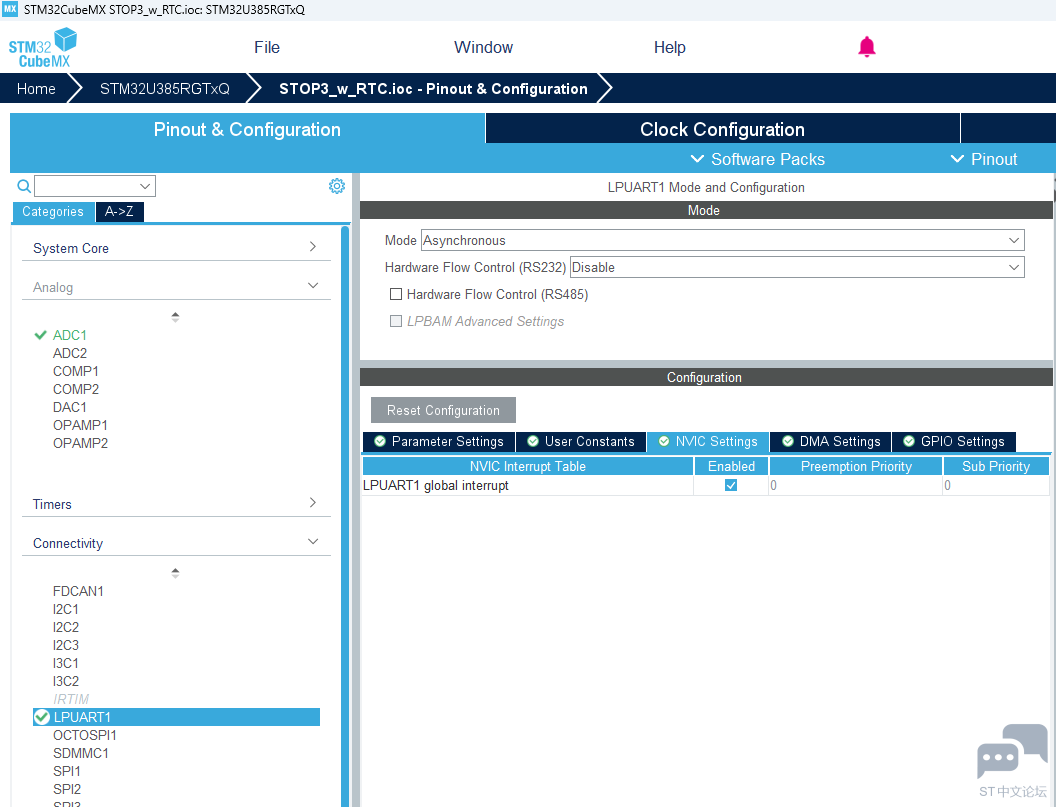Open Hardware Flow Control (RS232) dropdown
Image resolution: width=1056 pixels, height=807 pixels.
coord(797,267)
